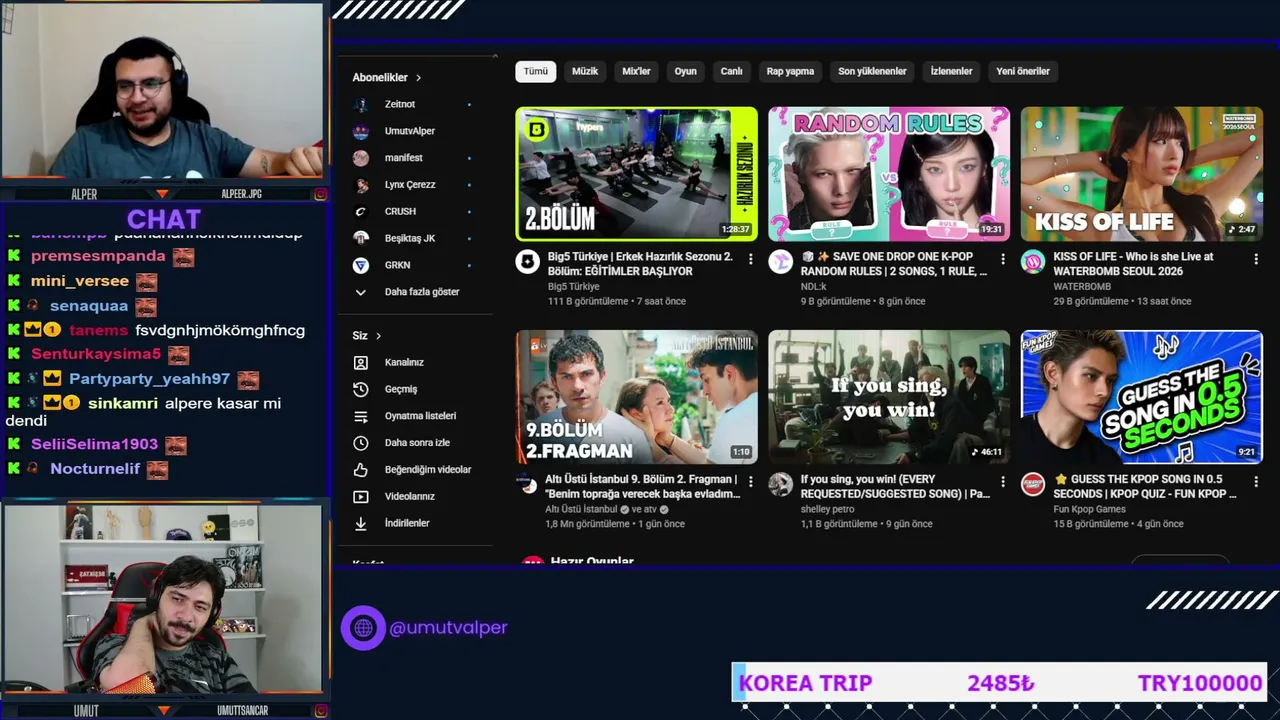Open İndirilenler downloads
This screenshot has height=720, width=1280.
coord(407,523)
